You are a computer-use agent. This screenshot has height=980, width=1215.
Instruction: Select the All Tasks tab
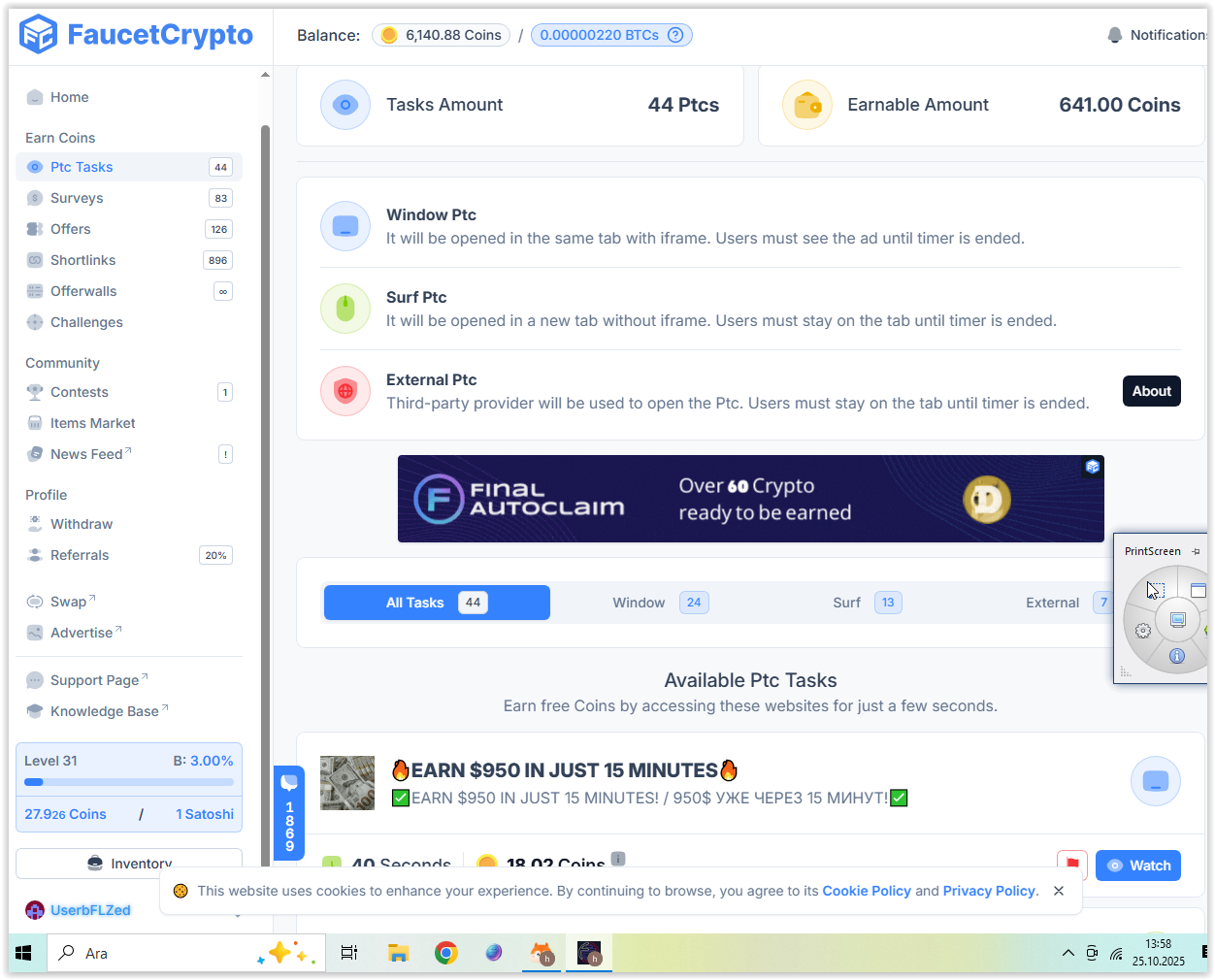point(437,603)
